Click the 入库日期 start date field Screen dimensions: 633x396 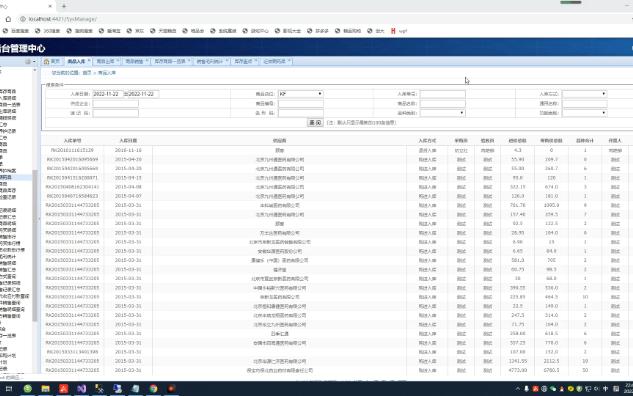[107, 94]
